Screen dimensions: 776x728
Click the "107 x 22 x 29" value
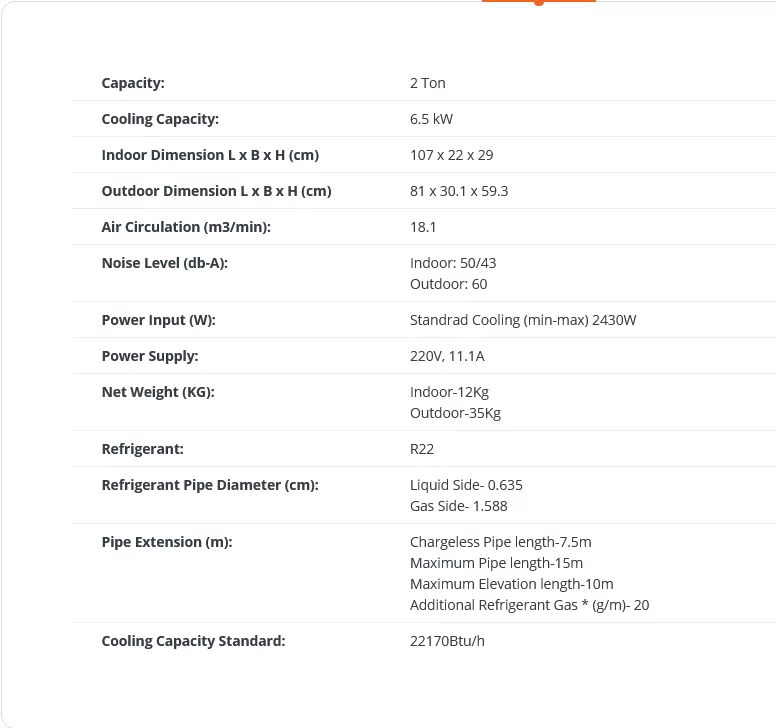coord(451,155)
